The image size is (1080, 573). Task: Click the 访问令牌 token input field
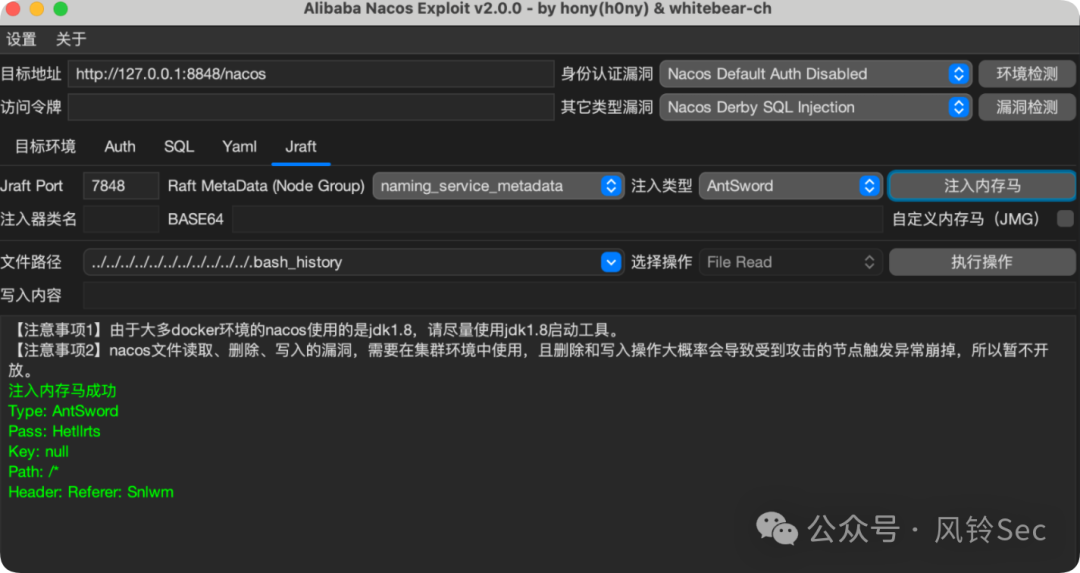click(x=311, y=107)
